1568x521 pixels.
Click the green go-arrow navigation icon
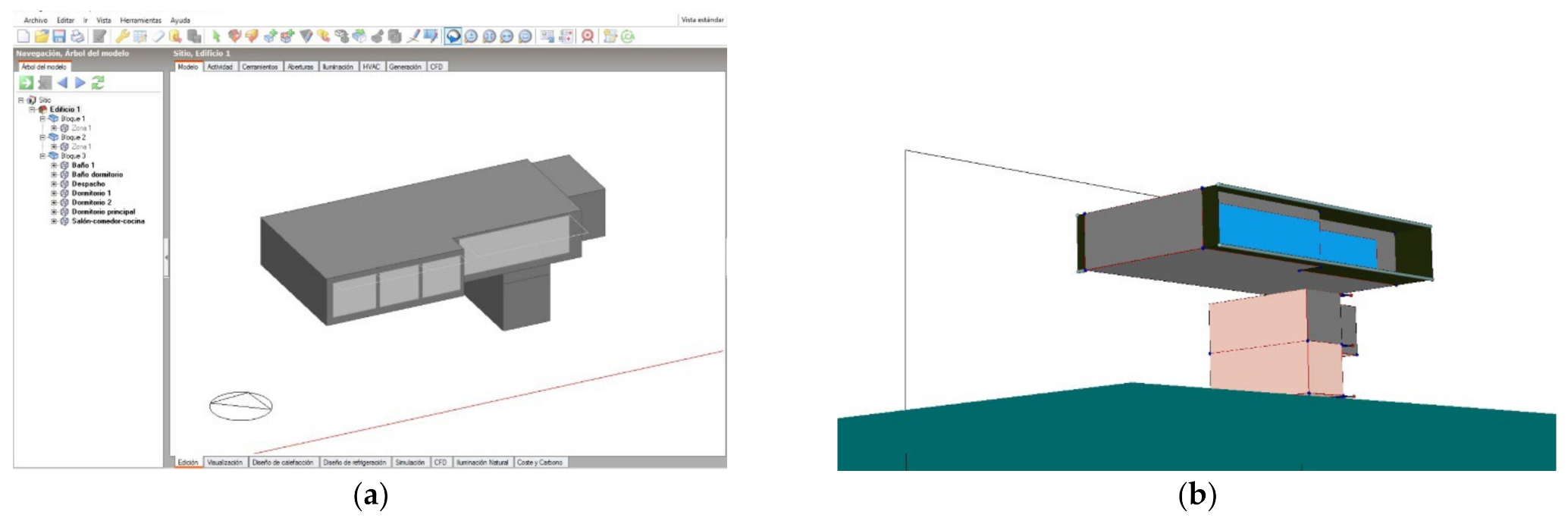click(x=27, y=83)
